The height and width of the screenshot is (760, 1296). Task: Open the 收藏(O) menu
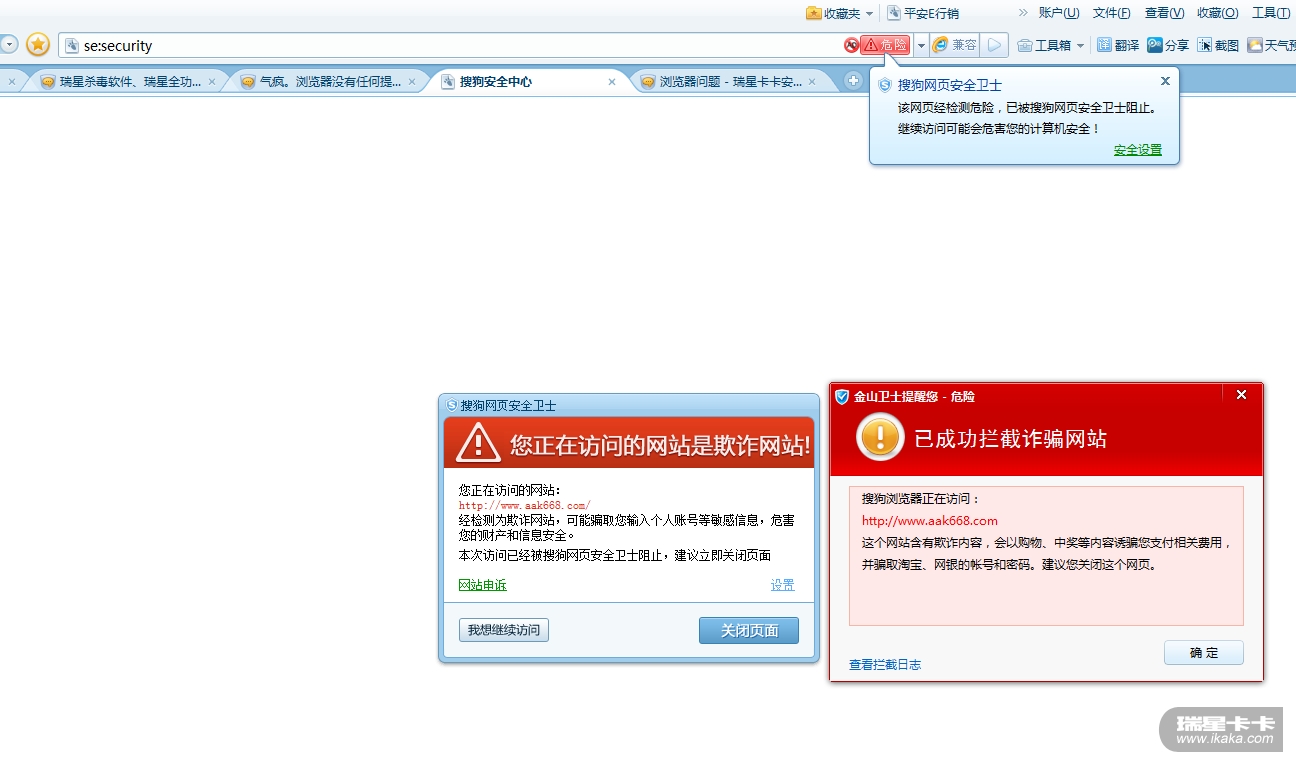click(x=1217, y=13)
